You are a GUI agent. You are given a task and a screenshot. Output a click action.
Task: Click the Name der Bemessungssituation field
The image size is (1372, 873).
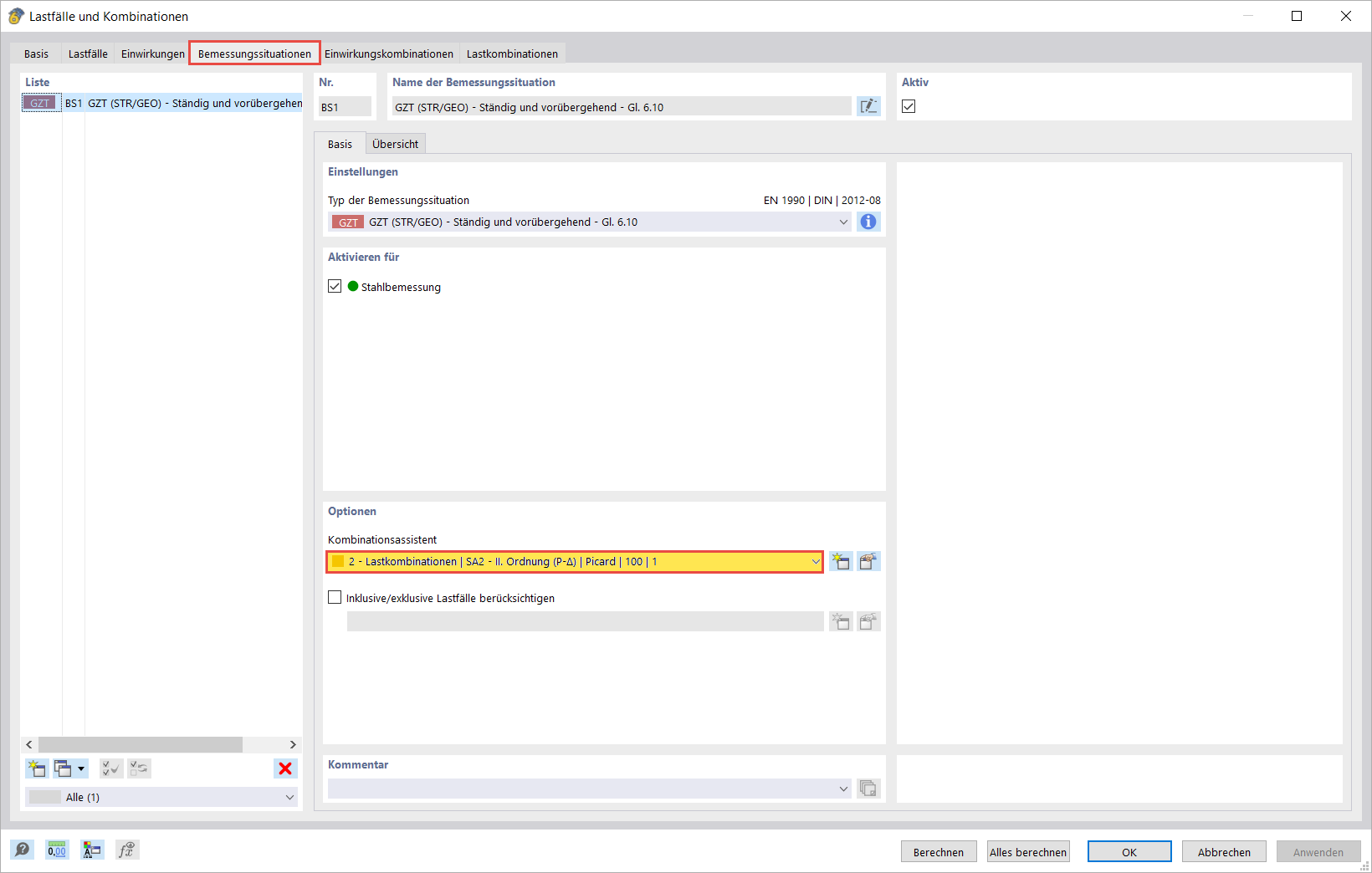[622, 106]
